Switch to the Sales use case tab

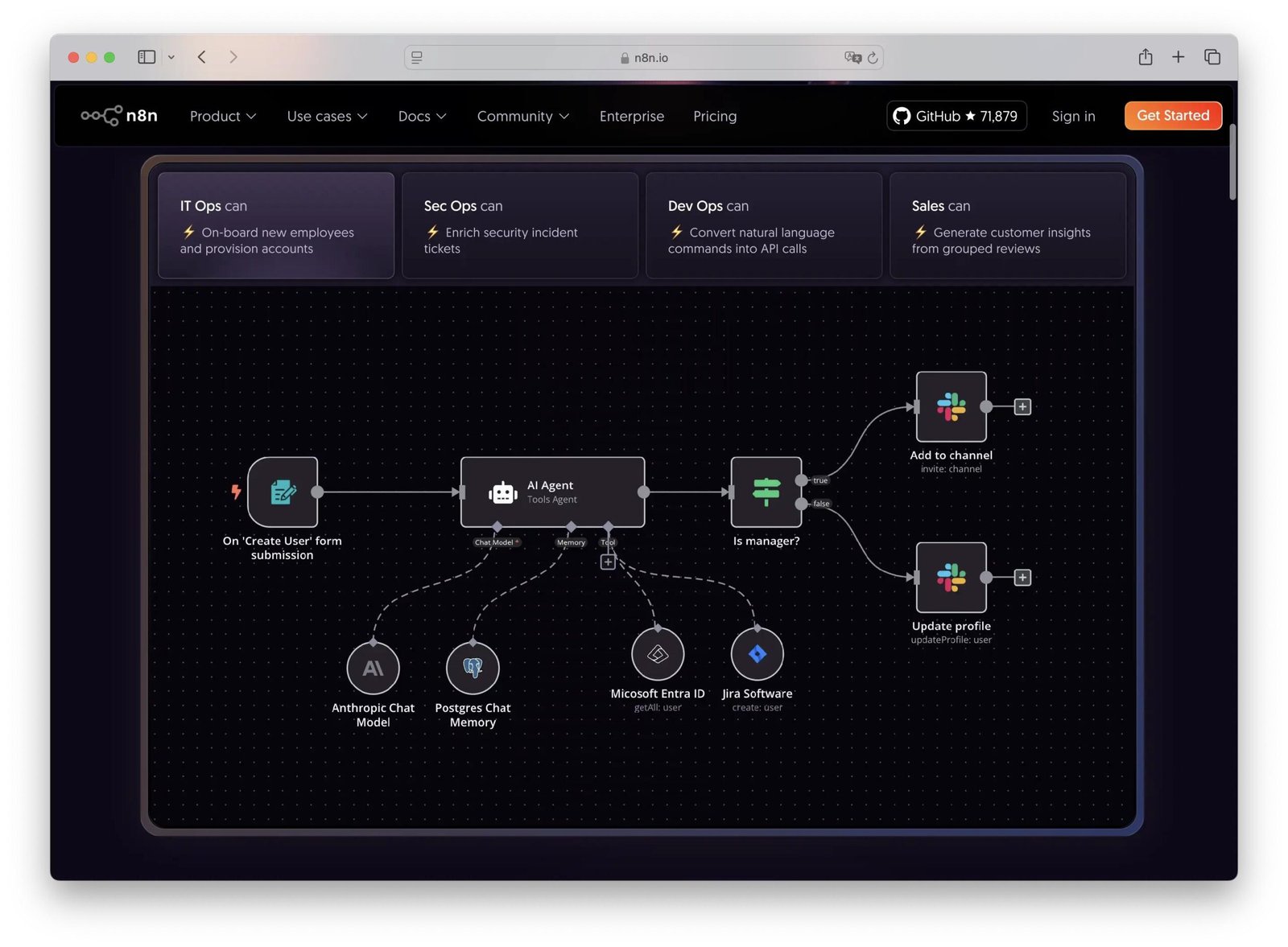(x=1008, y=225)
